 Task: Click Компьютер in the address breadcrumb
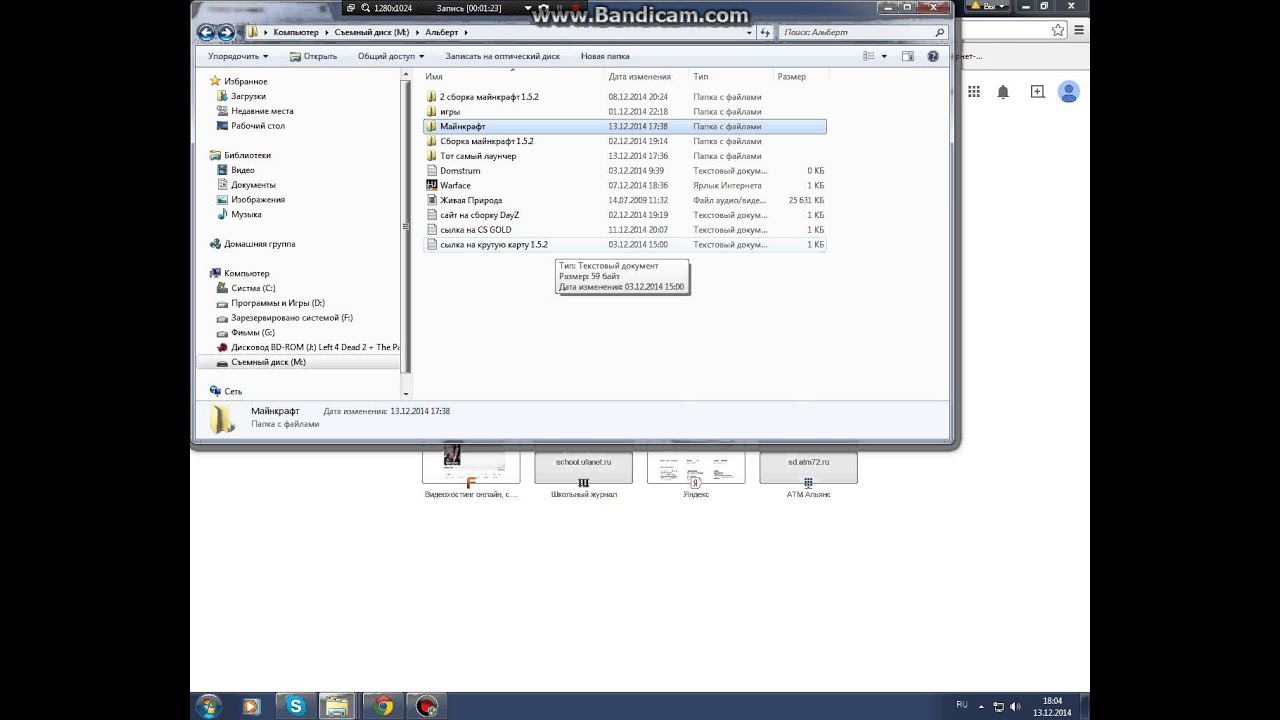pyautogui.click(x=296, y=32)
